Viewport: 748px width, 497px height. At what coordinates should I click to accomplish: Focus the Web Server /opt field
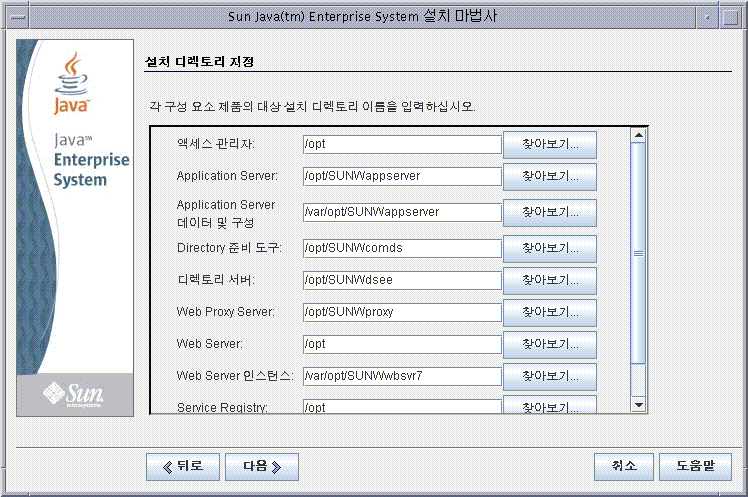[x=402, y=344]
